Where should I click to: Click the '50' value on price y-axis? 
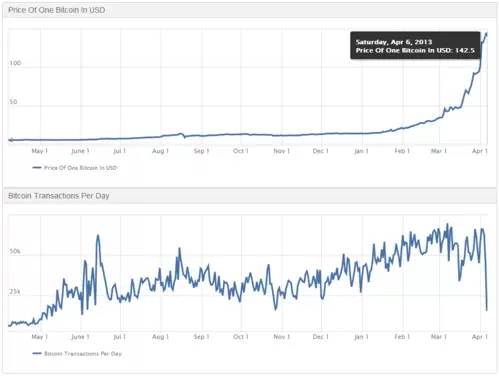(x=13, y=102)
